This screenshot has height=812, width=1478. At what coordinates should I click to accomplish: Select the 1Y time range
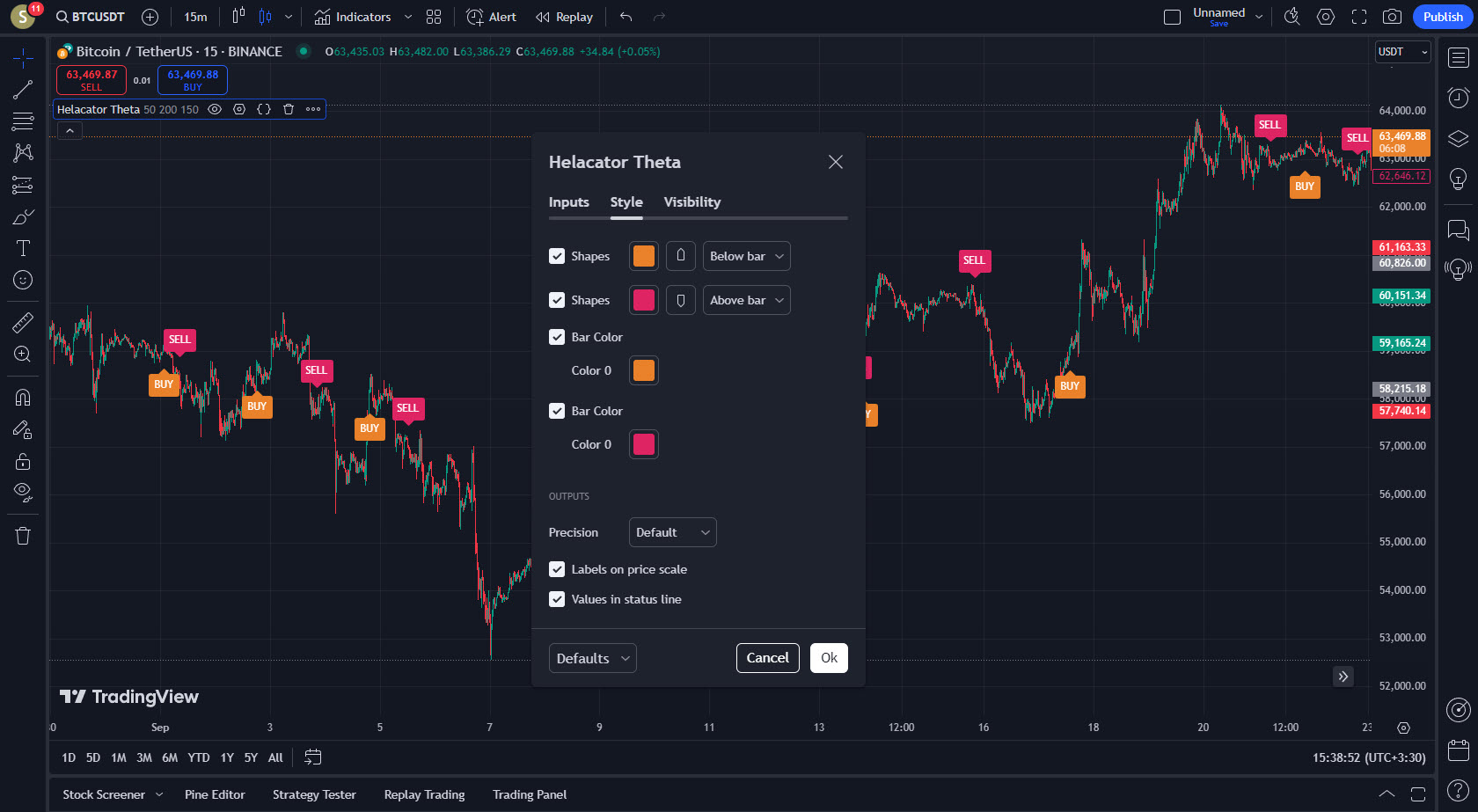coord(227,757)
